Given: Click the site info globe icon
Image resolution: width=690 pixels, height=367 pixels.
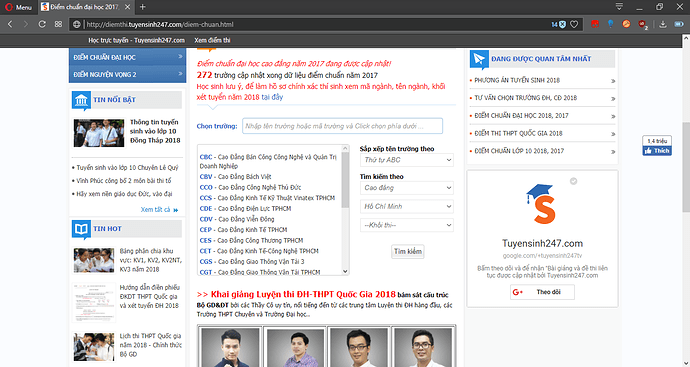Looking at the screenshot, I should [x=77, y=24].
